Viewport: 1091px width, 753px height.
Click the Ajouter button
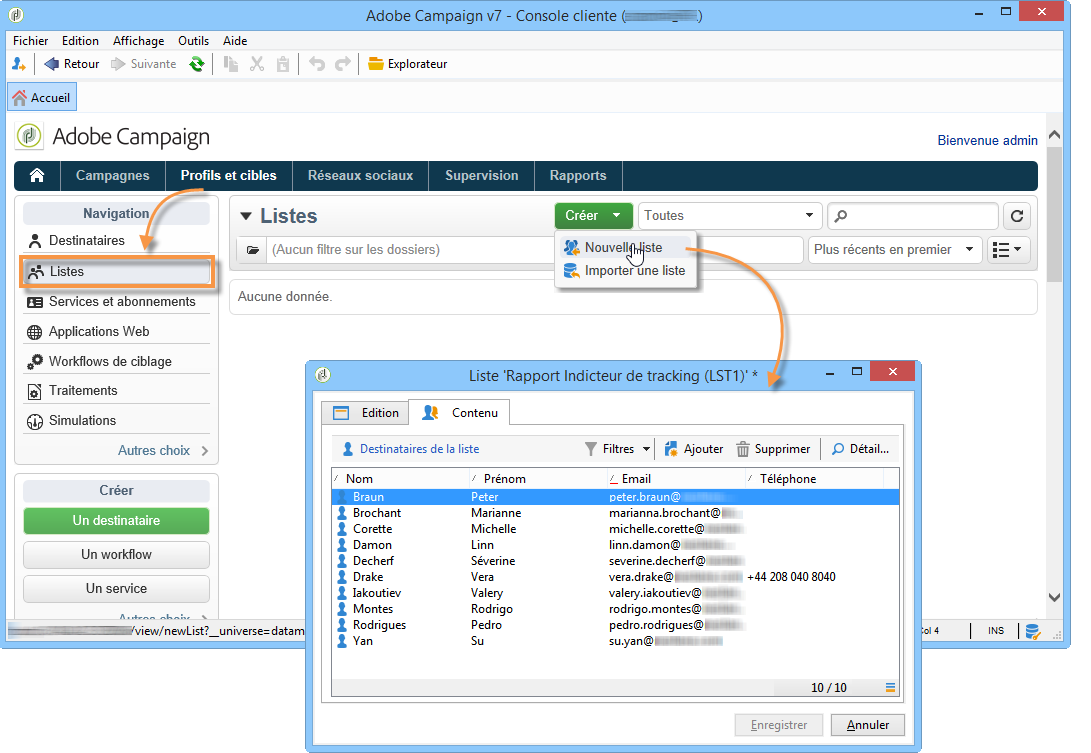coord(694,449)
